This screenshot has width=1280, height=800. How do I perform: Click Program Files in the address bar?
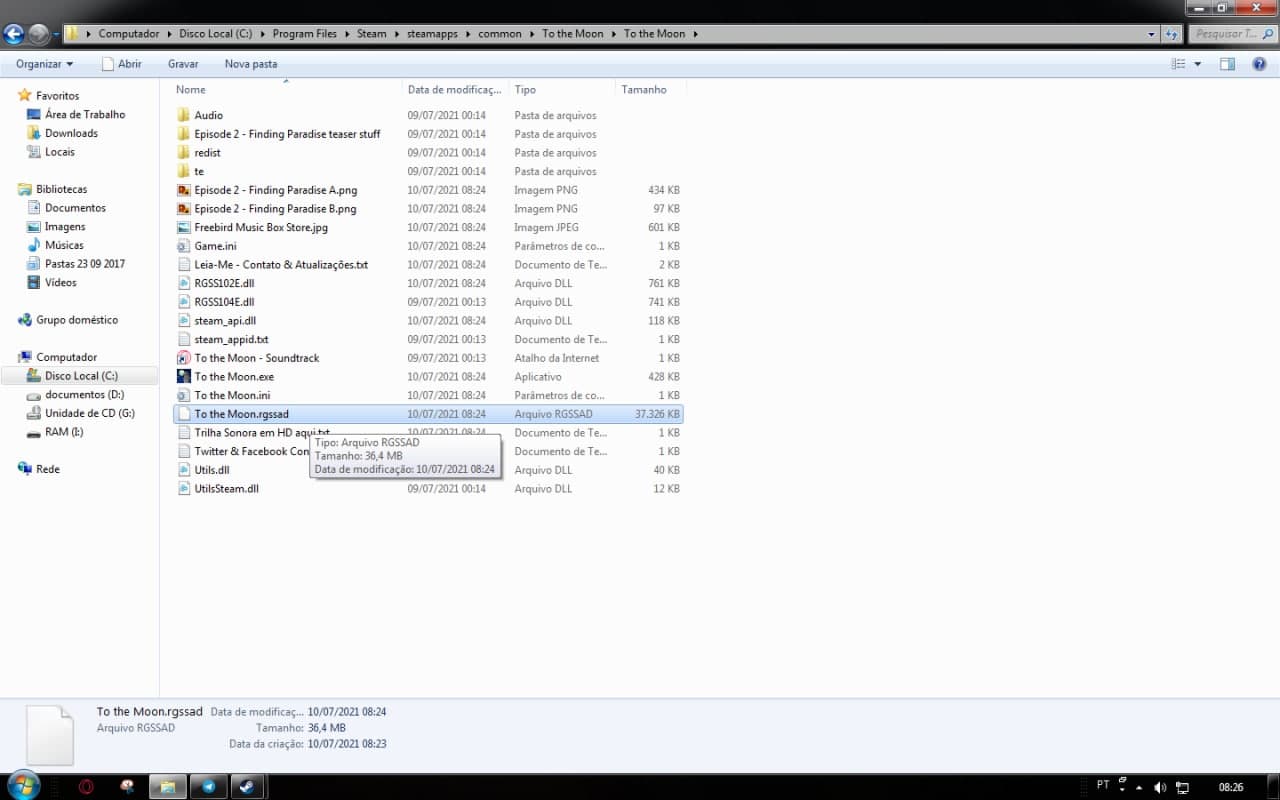(x=305, y=34)
